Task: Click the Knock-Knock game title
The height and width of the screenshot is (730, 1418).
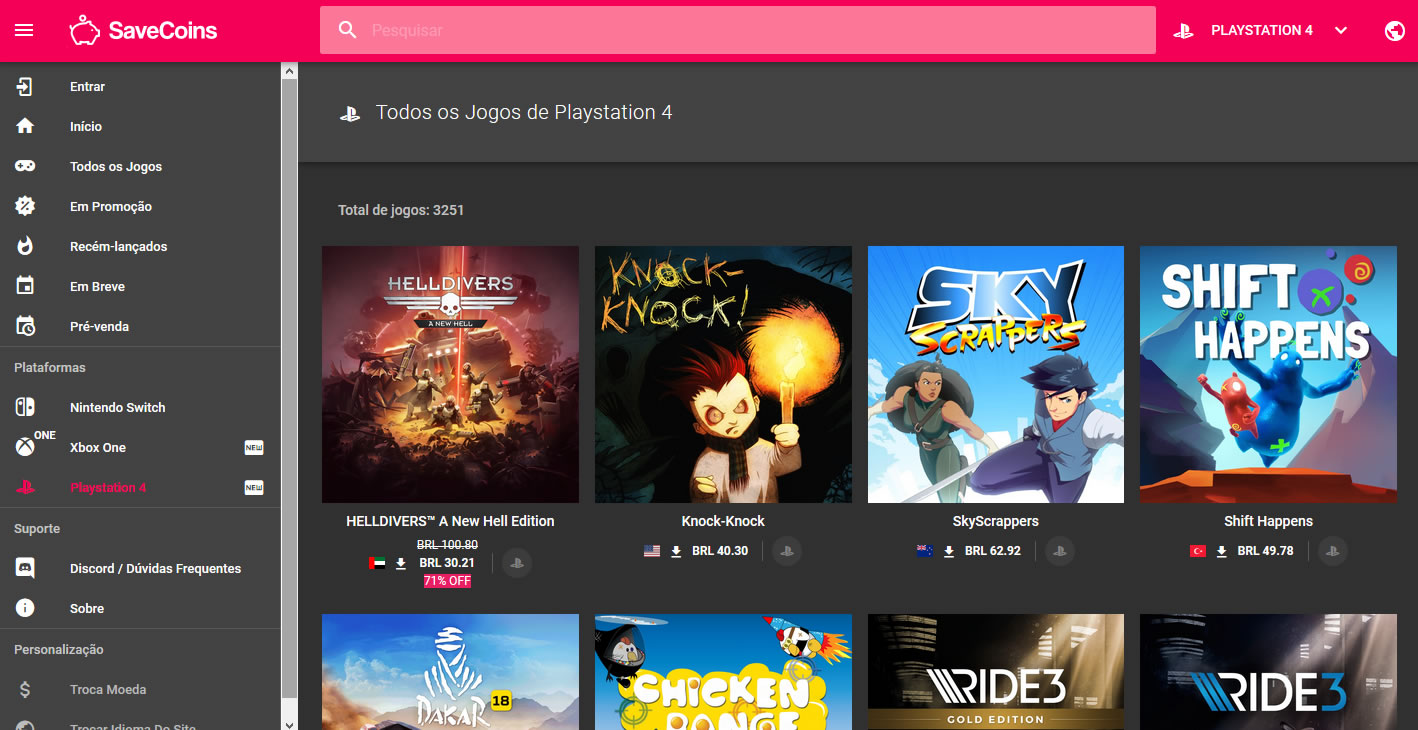Action: click(723, 521)
